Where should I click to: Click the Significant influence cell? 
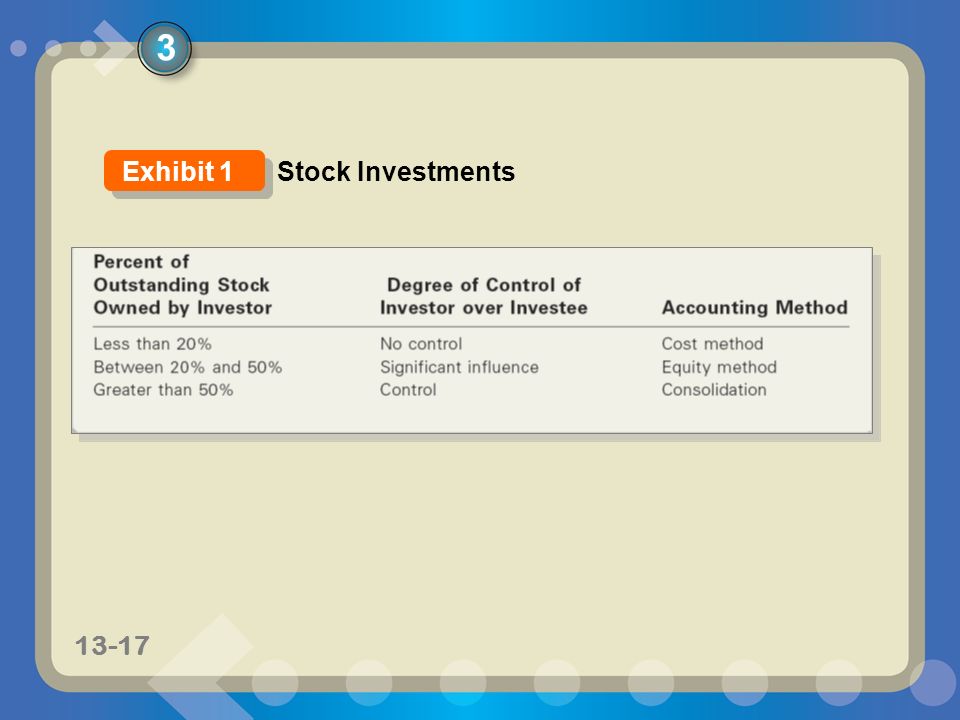[x=459, y=367]
